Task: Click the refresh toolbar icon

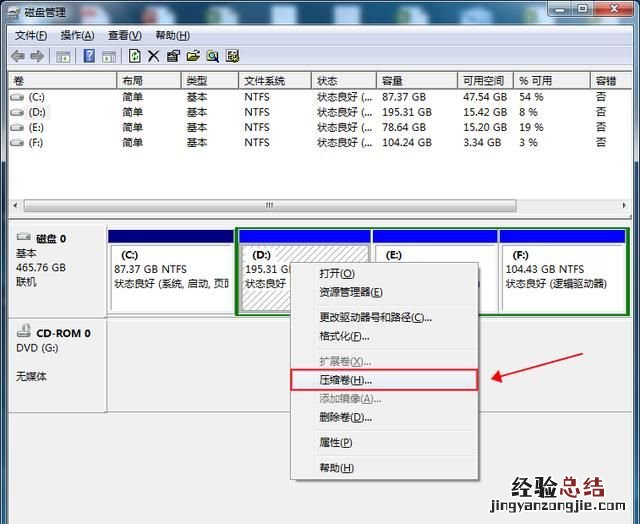Action: click(x=135, y=56)
